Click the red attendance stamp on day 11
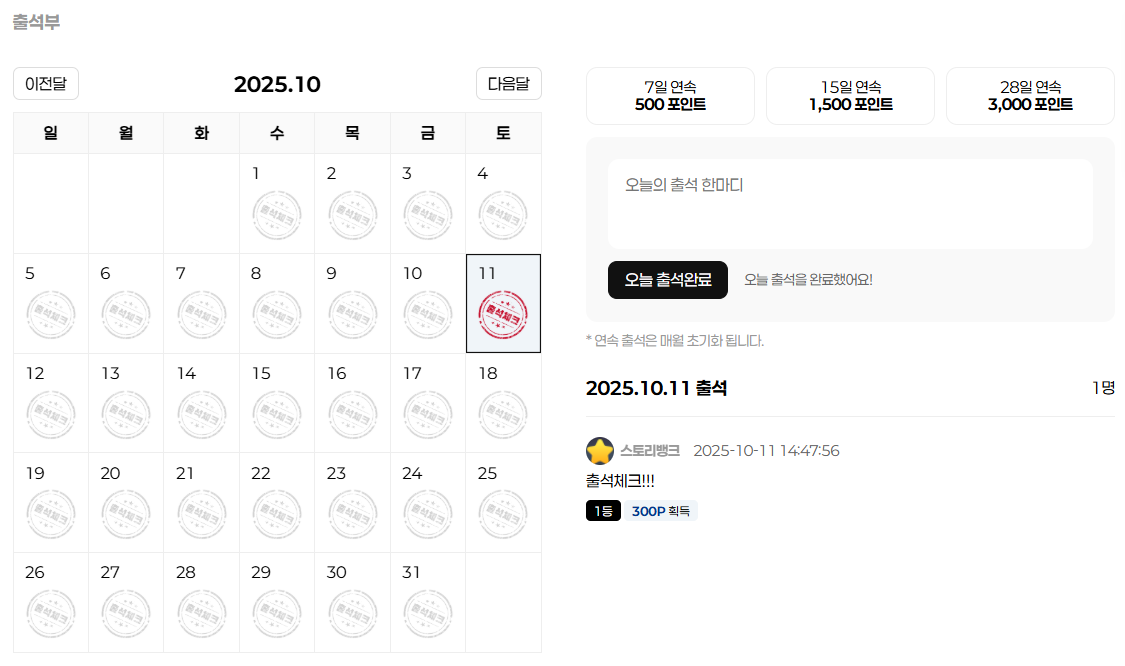 point(503,315)
